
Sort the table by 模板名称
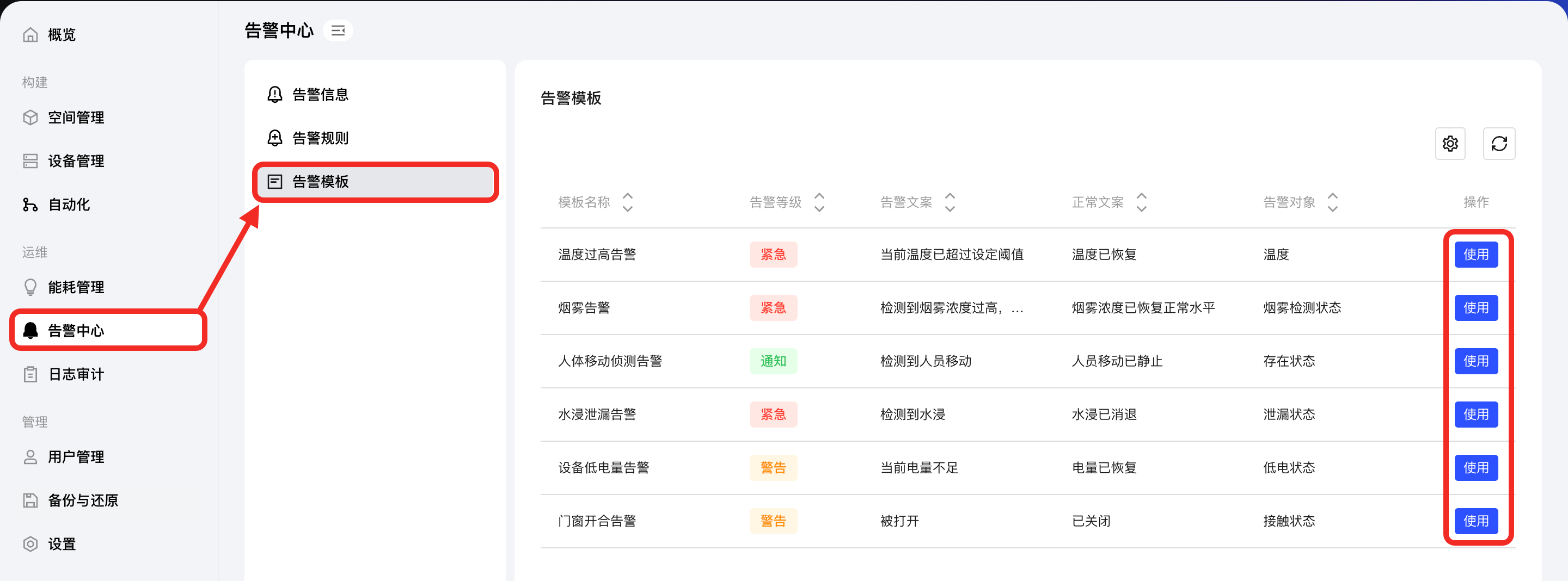coord(628,202)
